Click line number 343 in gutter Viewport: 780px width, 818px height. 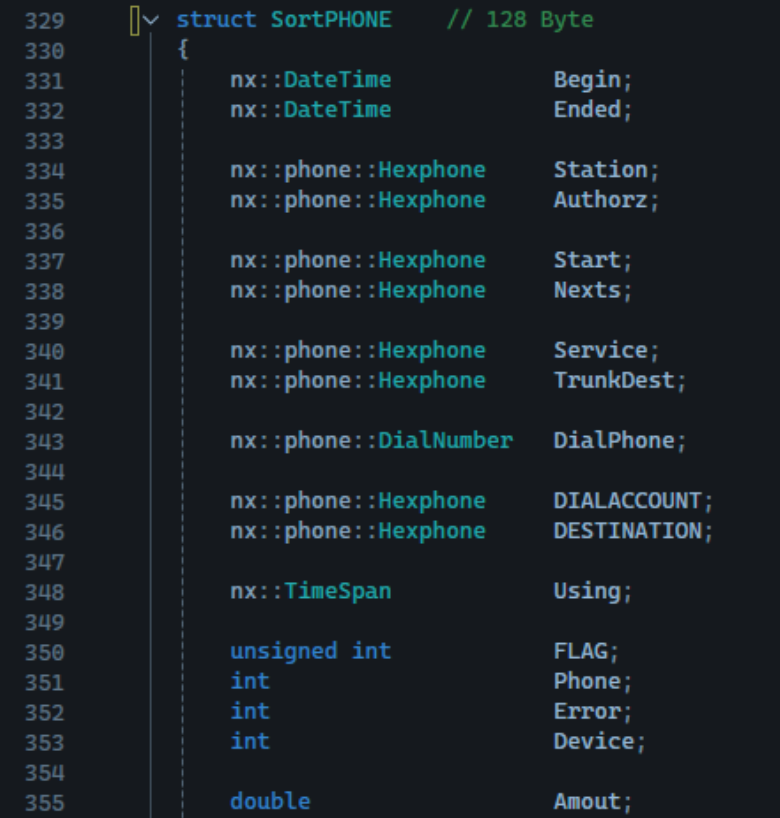click(44, 442)
